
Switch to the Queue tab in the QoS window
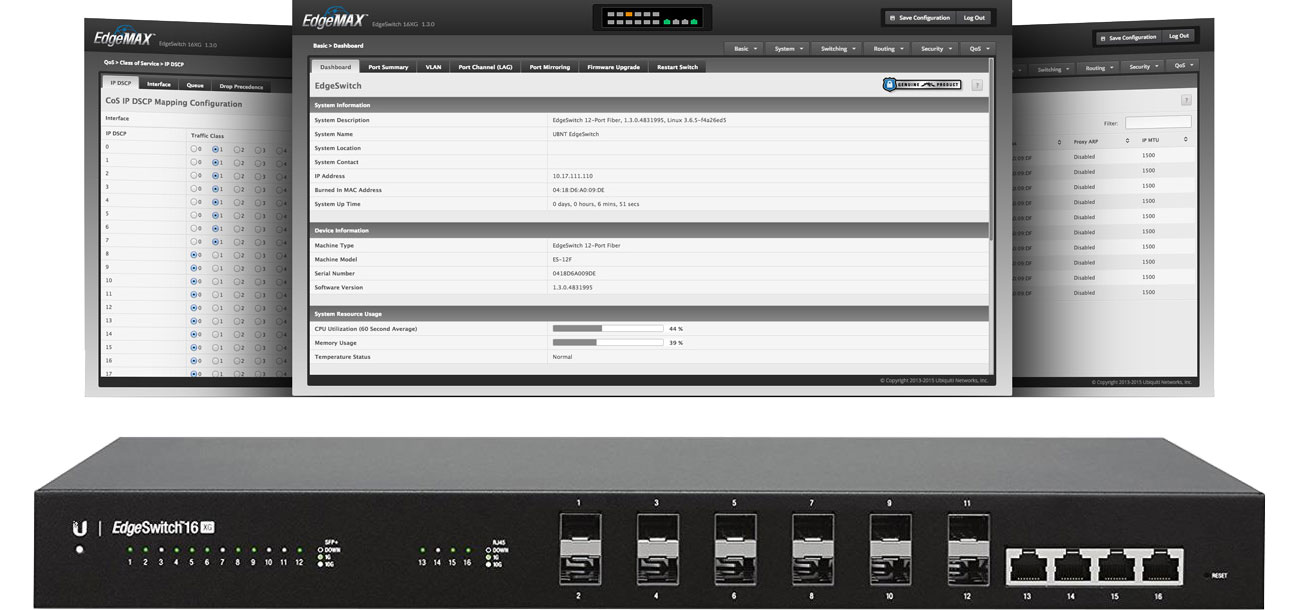(195, 85)
